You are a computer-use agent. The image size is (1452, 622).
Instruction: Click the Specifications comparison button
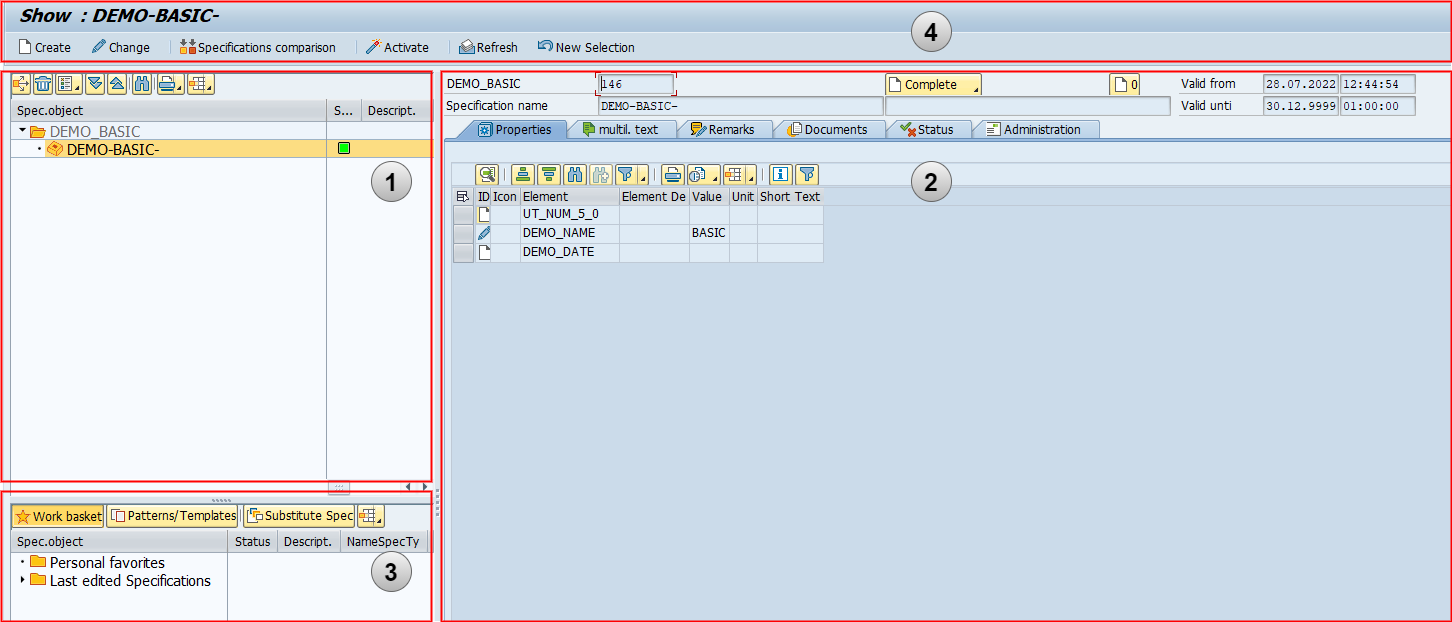[x=258, y=47]
